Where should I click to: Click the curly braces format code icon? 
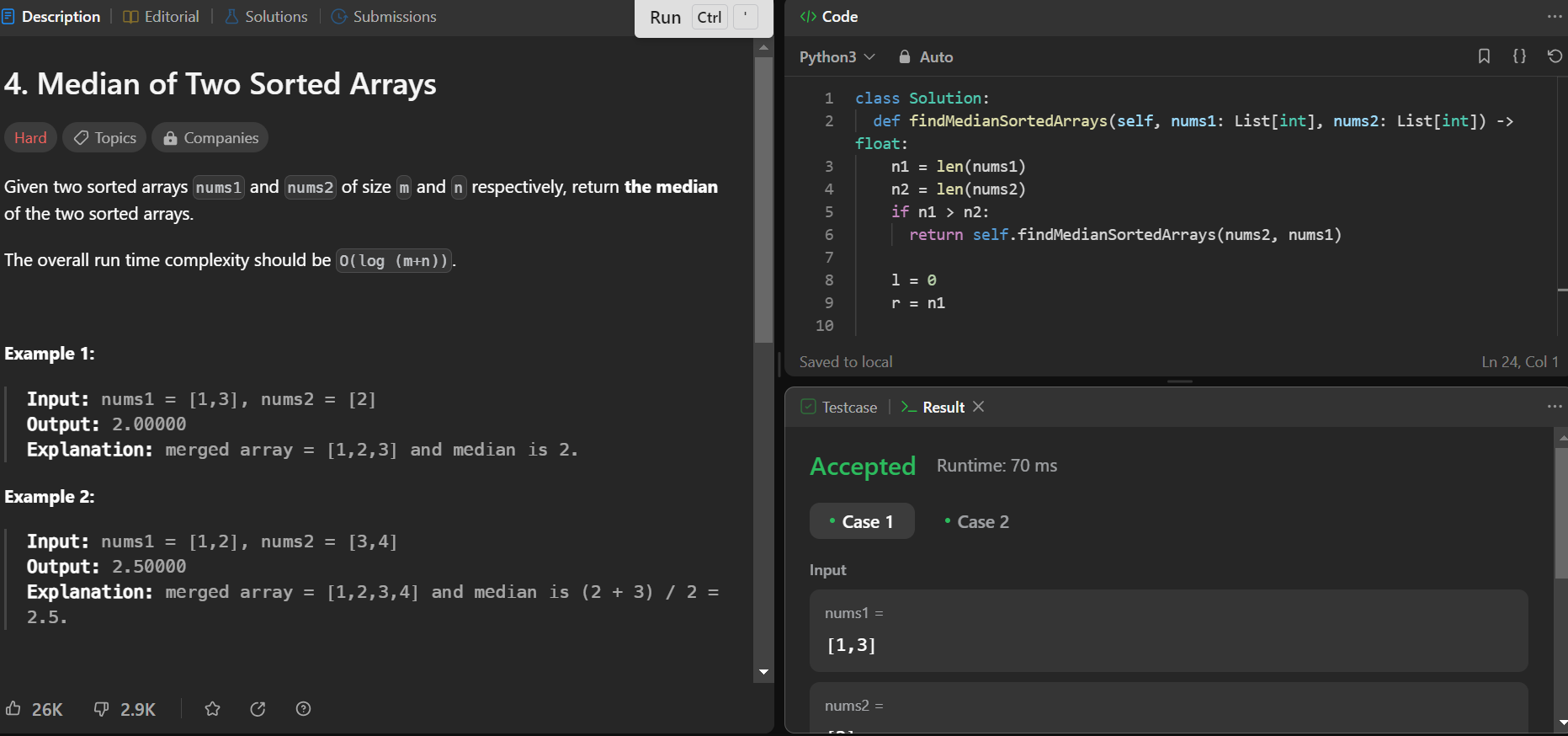pos(1519,56)
